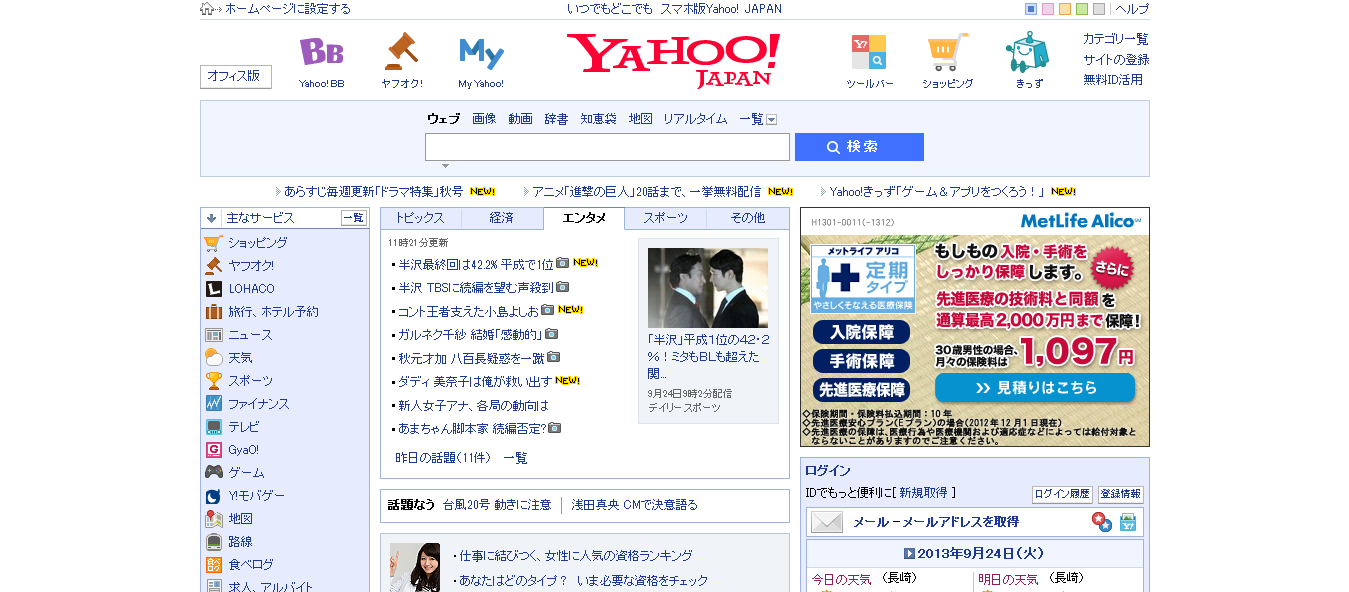This screenshot has width=1349, height=592.
Task: Switch to the スポーツ news tab
Action: tap(665, 218)
